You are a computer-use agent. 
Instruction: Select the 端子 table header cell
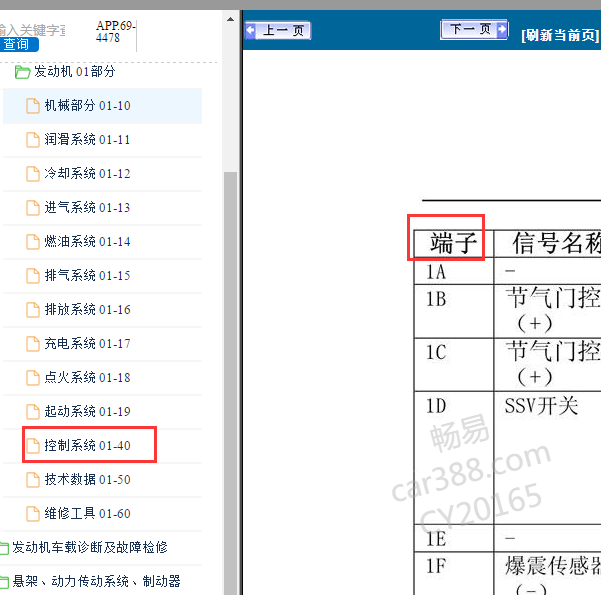454,243
